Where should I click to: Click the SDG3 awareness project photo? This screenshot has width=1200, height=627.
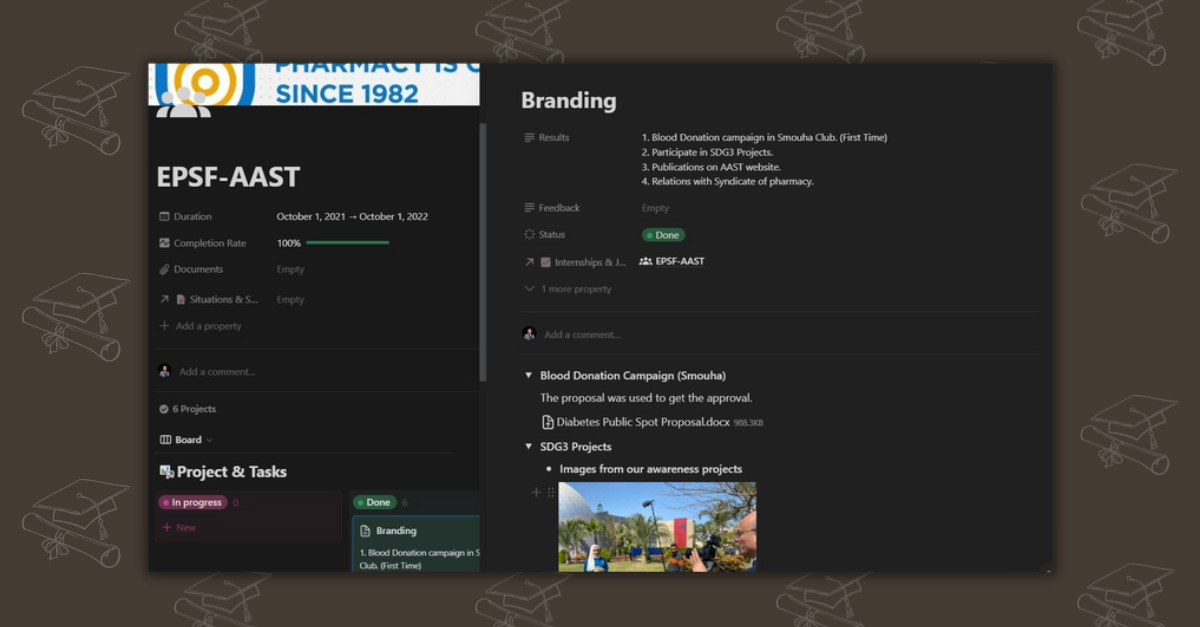point(657,527)
